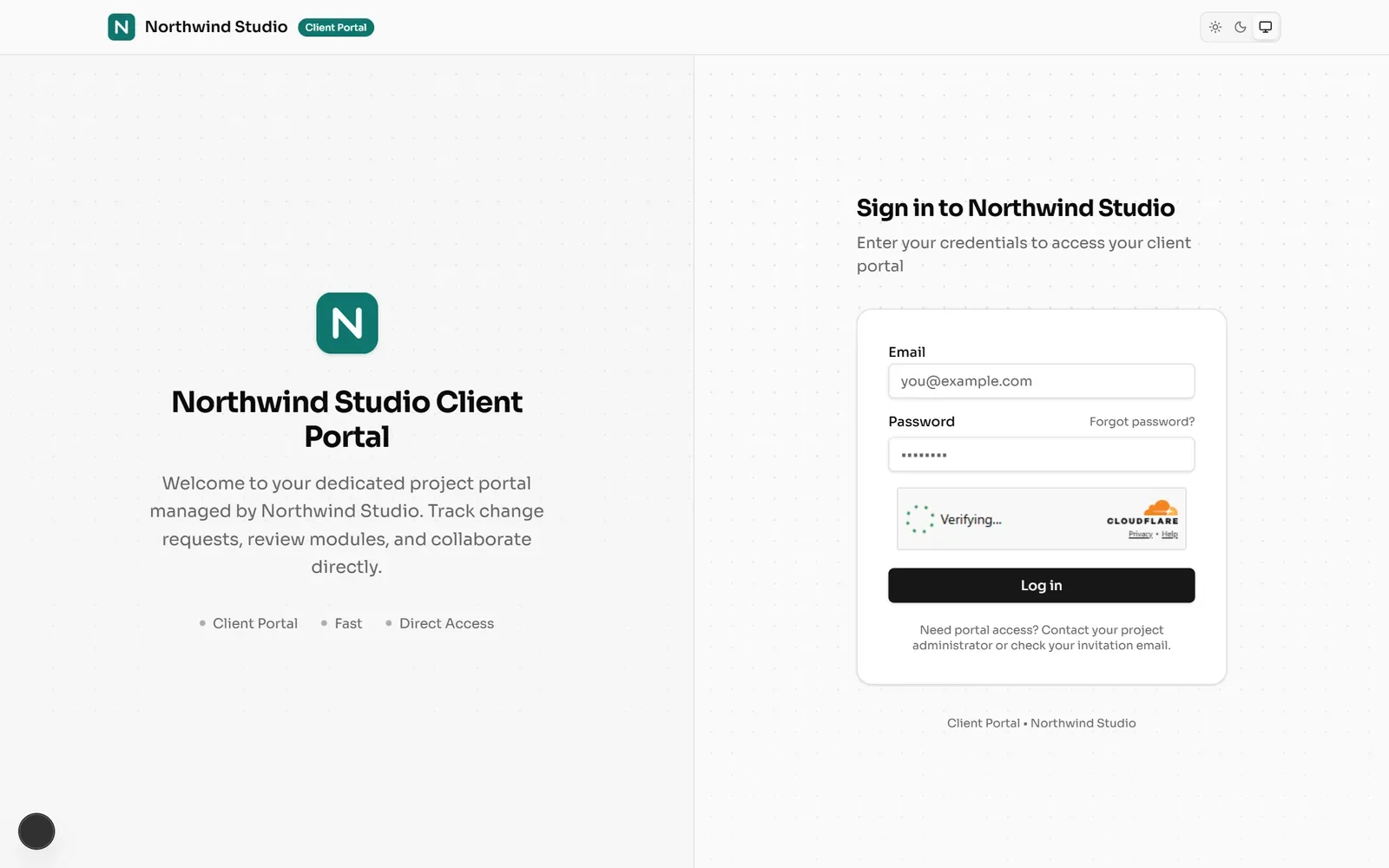Click the large green N logo
The height and width of the screenshot is (868, 1389).
tap(347, 323)
